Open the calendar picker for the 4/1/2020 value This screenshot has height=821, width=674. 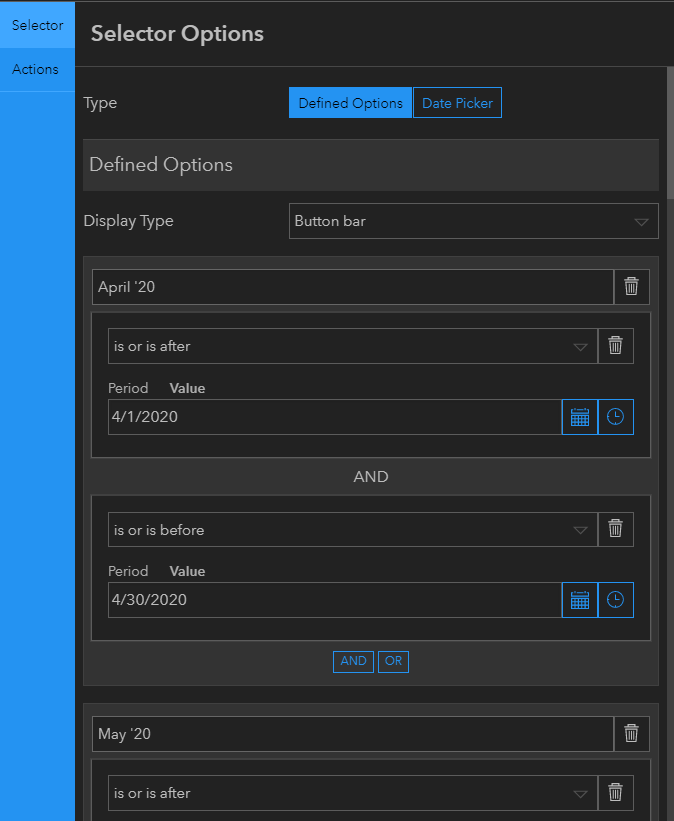tap(579, 417)
